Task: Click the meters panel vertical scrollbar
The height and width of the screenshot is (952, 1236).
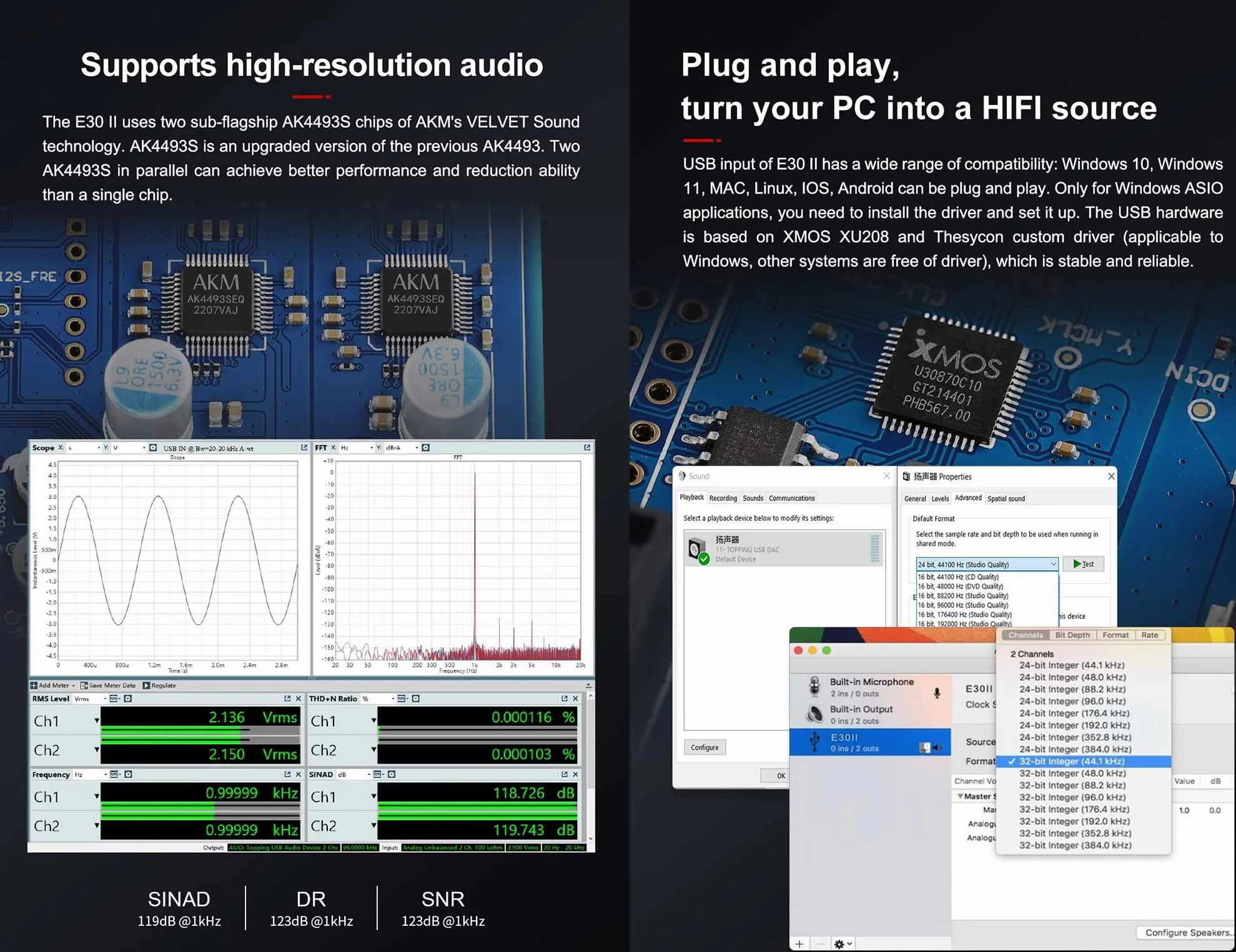Action: pos(590,767)
